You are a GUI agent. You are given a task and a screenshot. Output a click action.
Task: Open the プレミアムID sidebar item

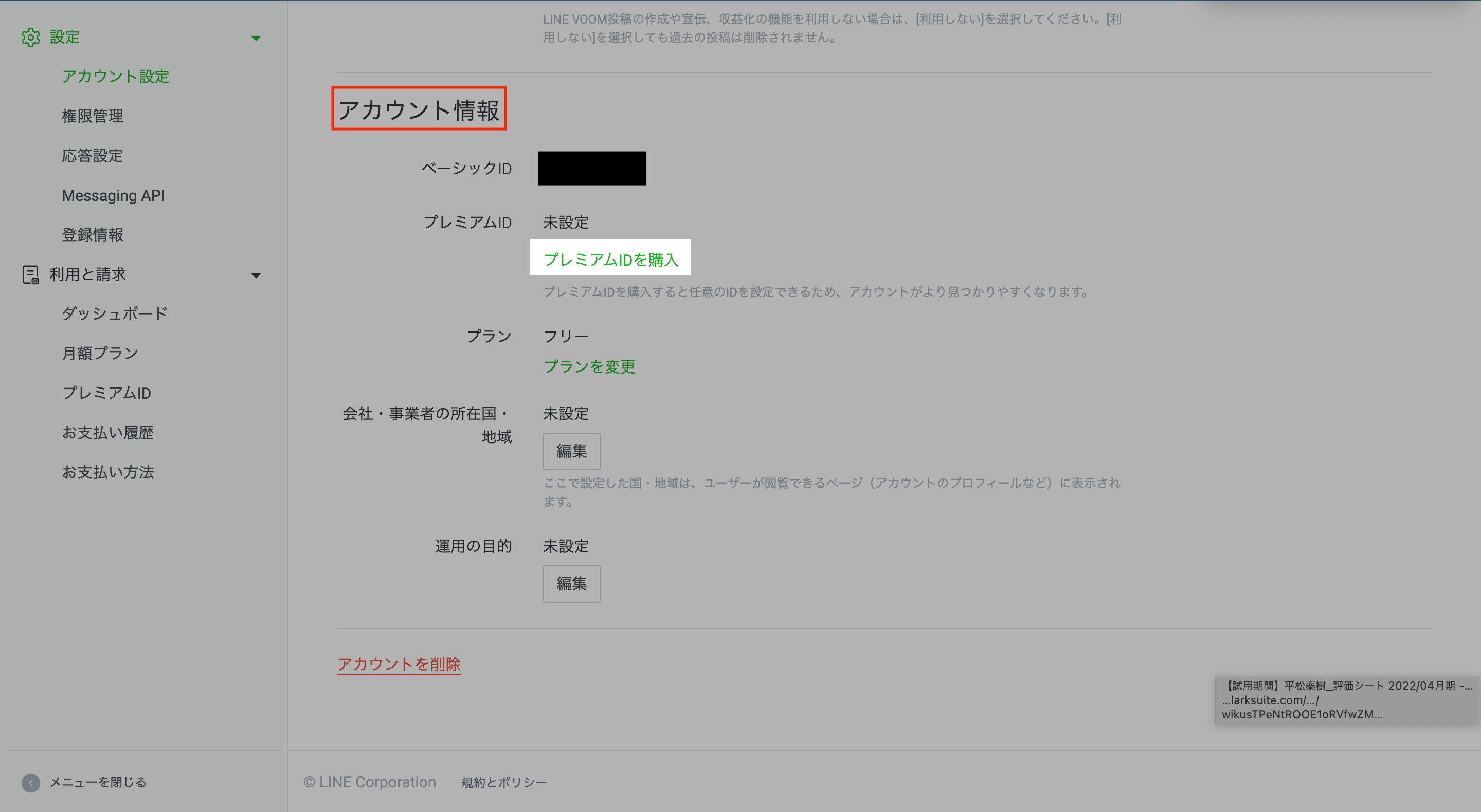pyautogui.click(x=106, y=393)
